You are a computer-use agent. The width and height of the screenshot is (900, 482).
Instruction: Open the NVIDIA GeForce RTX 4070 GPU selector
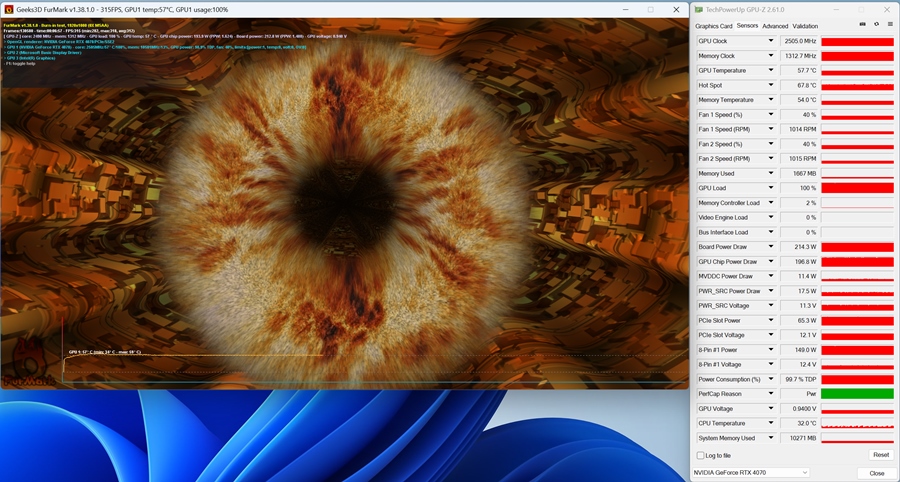click(x=751, y=473)
